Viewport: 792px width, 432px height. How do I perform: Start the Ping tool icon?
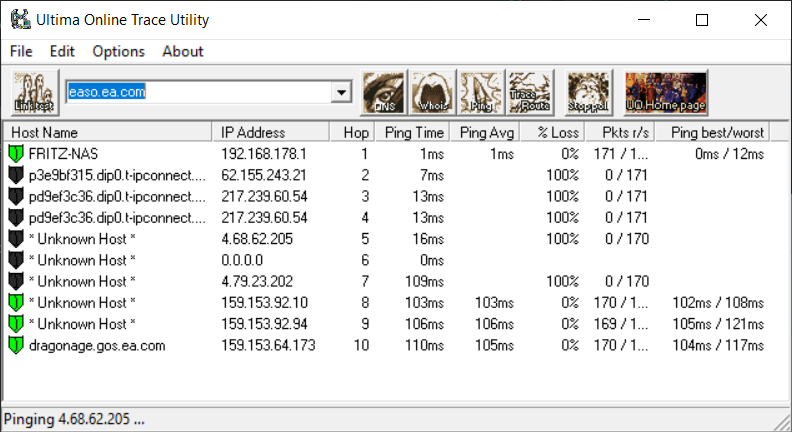click(481, 92)
